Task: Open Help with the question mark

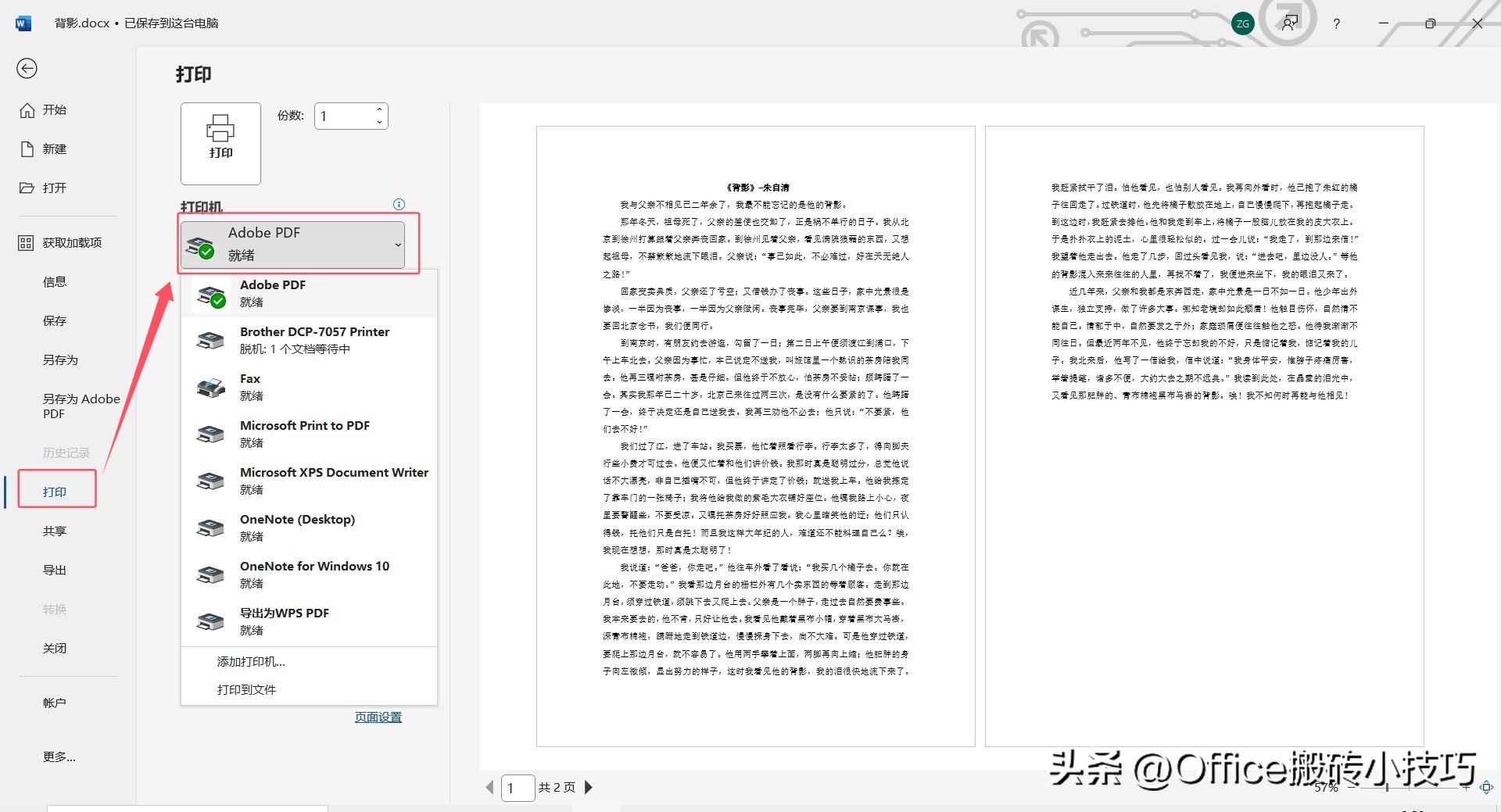Action: (1337, 24)
